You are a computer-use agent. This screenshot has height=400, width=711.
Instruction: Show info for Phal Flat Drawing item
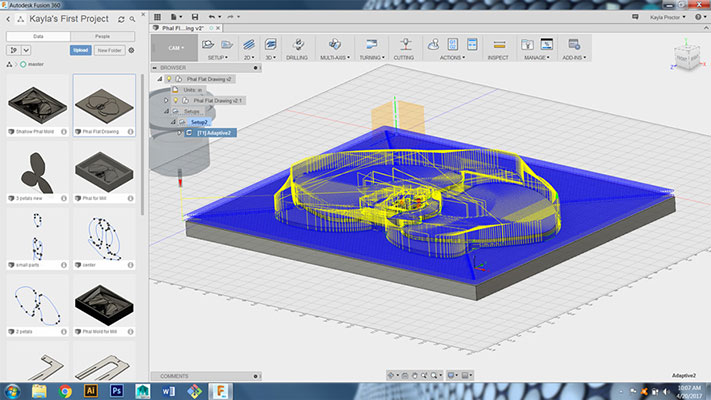[x=131, y=132]
